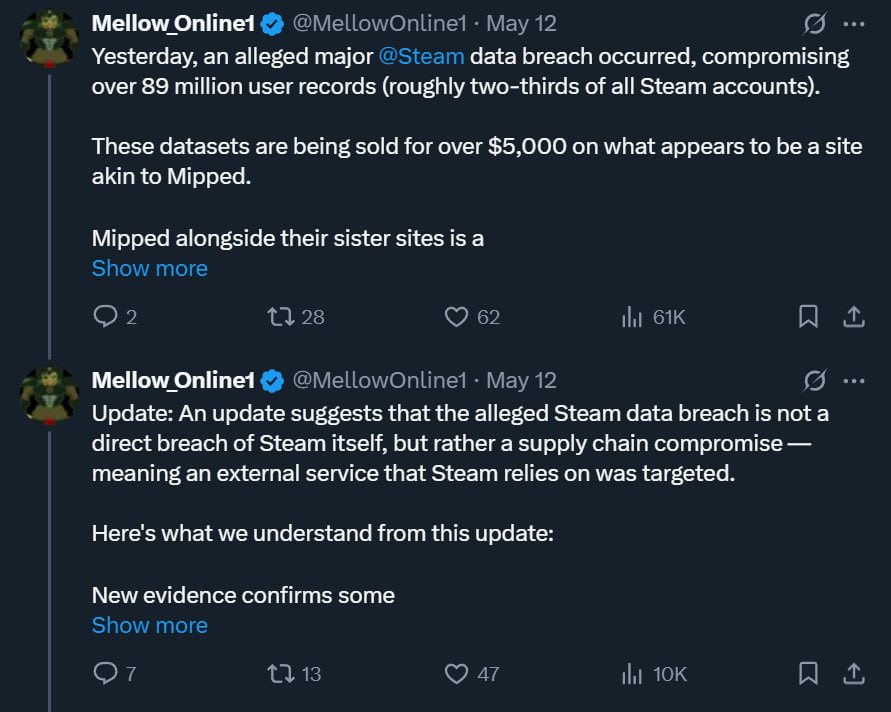The height and width of the screenshot is (712, 891).
Task: Expand the Update tweet with Show more
Action: [149, 625]
